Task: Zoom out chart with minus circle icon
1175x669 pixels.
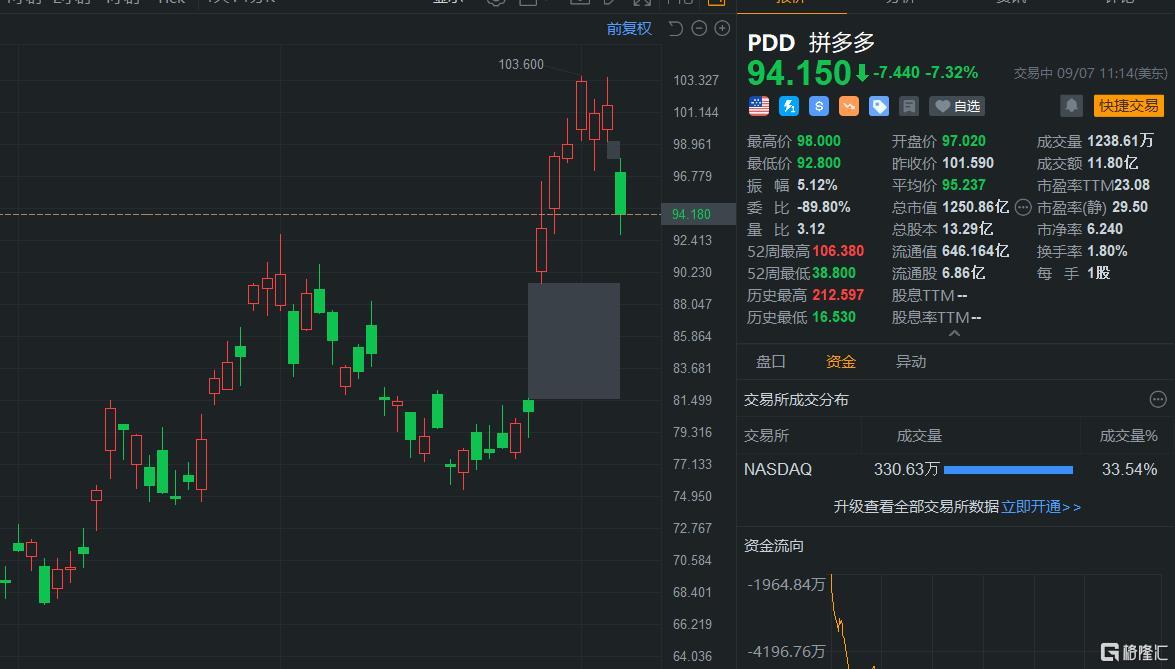Action: point(699,28)
